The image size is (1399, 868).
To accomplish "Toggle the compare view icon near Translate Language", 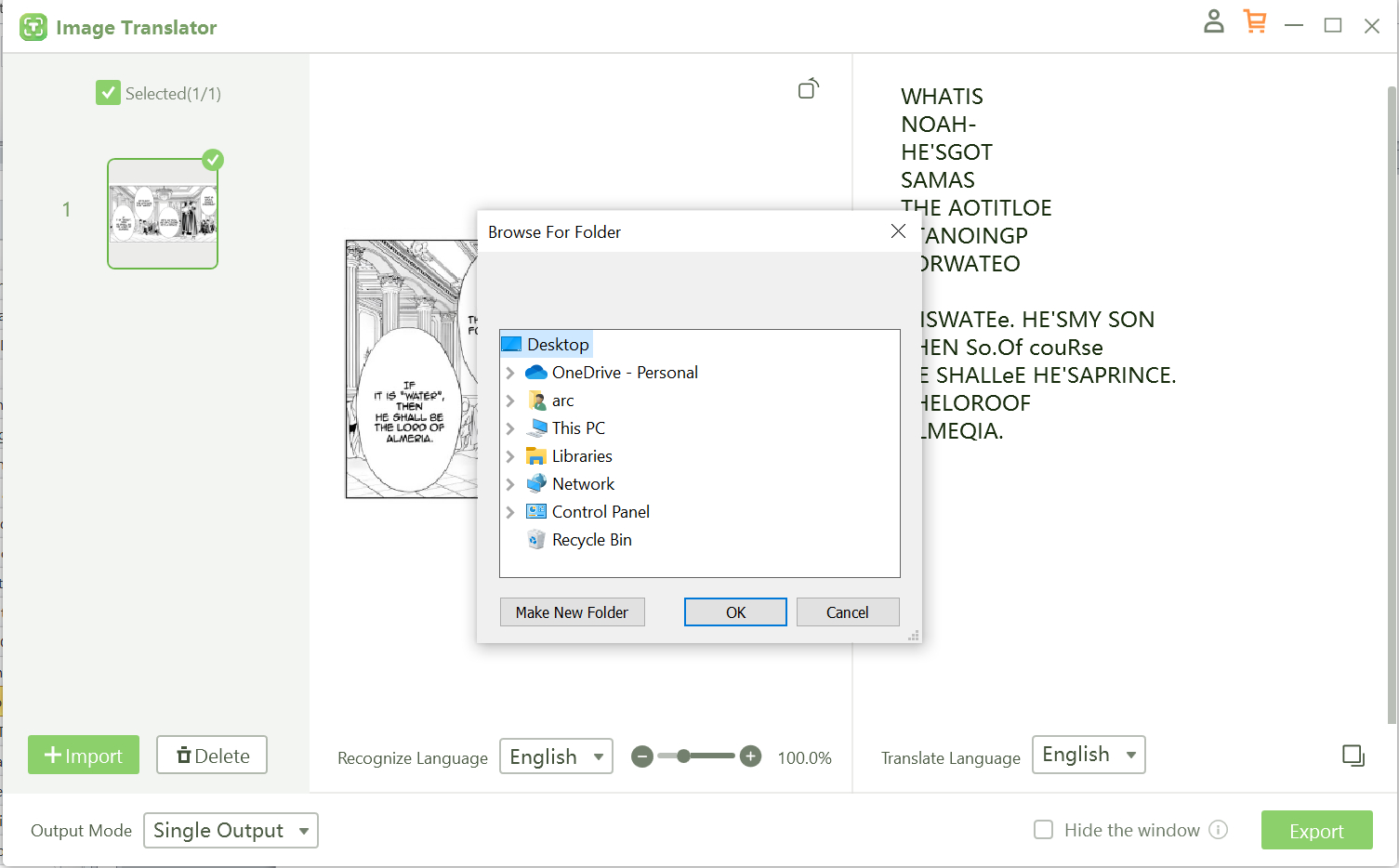I will pos(1353,756).
